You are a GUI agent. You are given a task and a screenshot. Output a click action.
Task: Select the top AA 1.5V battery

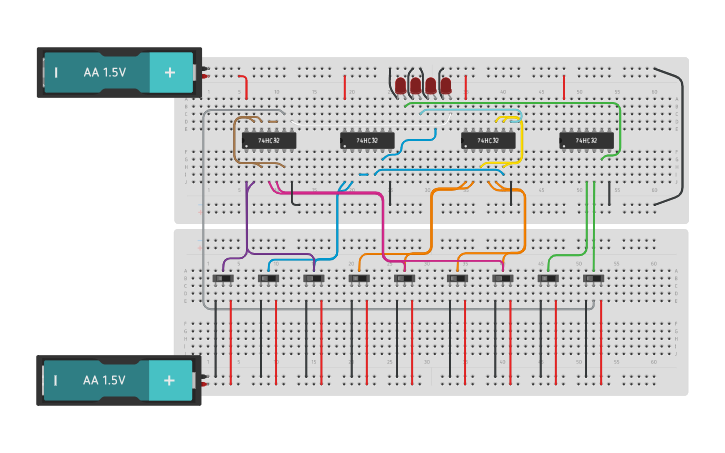point(119,73)
